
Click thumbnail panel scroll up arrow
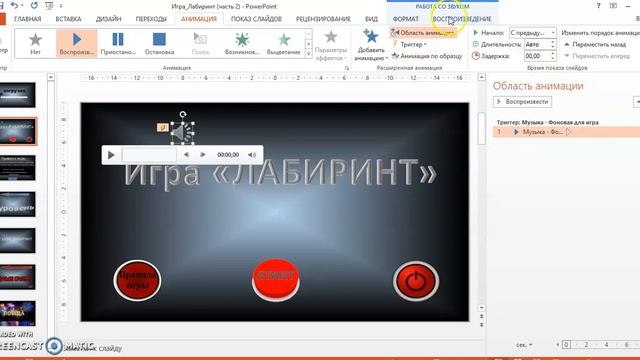point(51,77)
